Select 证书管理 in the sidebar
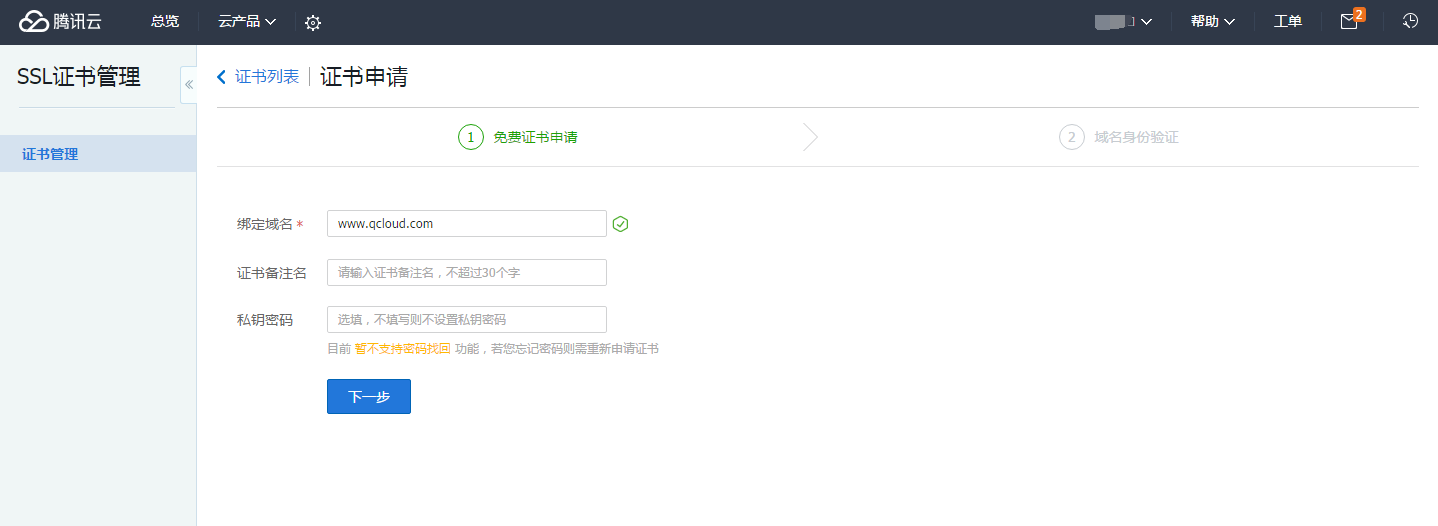 tap(50, 154)
